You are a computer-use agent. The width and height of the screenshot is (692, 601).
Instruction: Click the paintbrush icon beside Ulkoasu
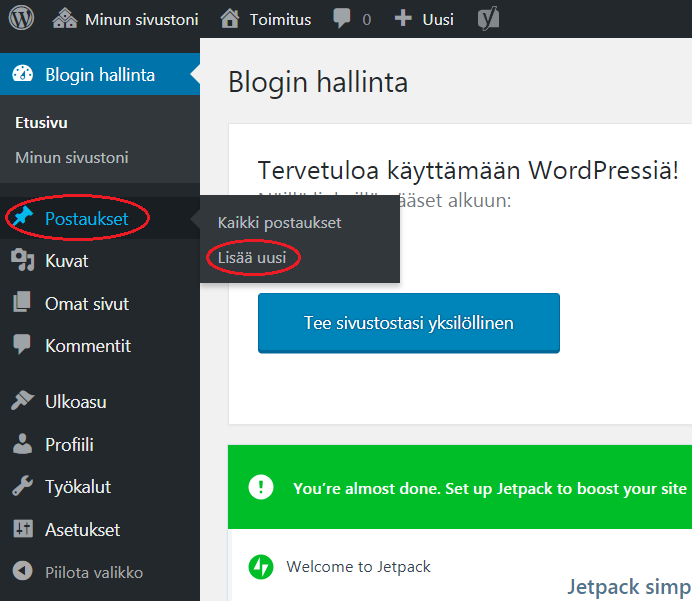[x=23, y=400]
